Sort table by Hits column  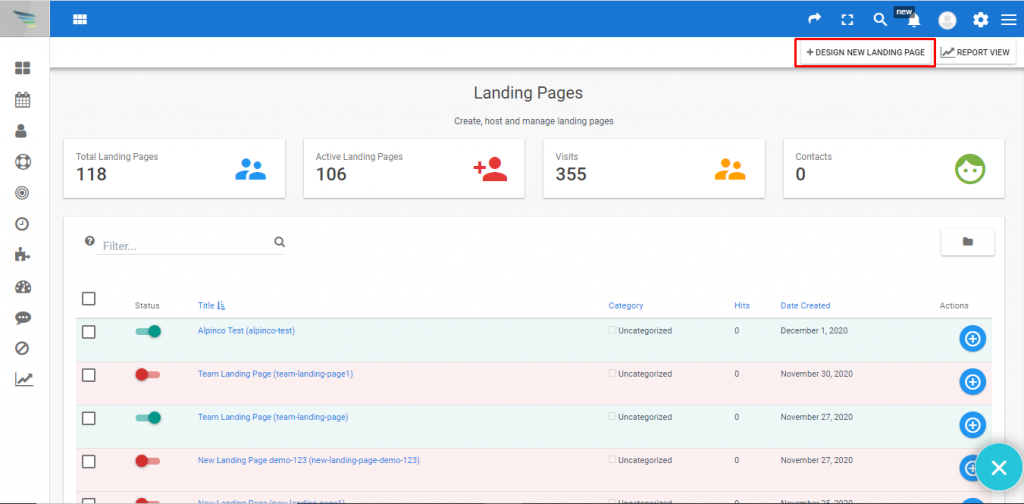click(742, 306)
